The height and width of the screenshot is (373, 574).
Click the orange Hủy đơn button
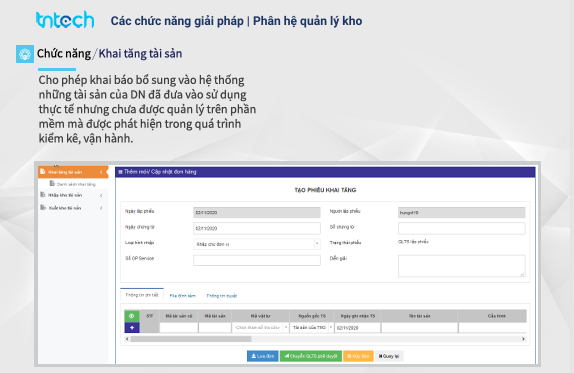358,356
